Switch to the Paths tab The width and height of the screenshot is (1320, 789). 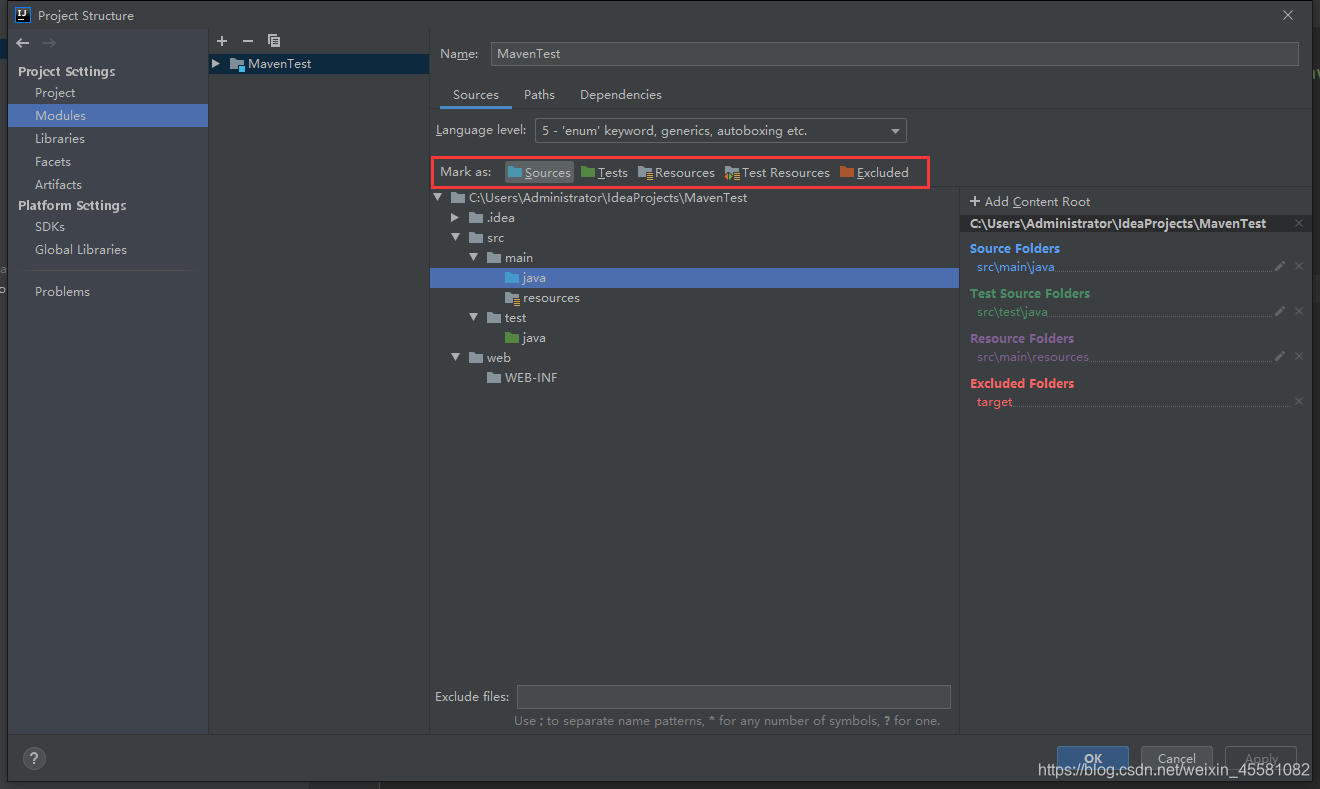point(539,95)
